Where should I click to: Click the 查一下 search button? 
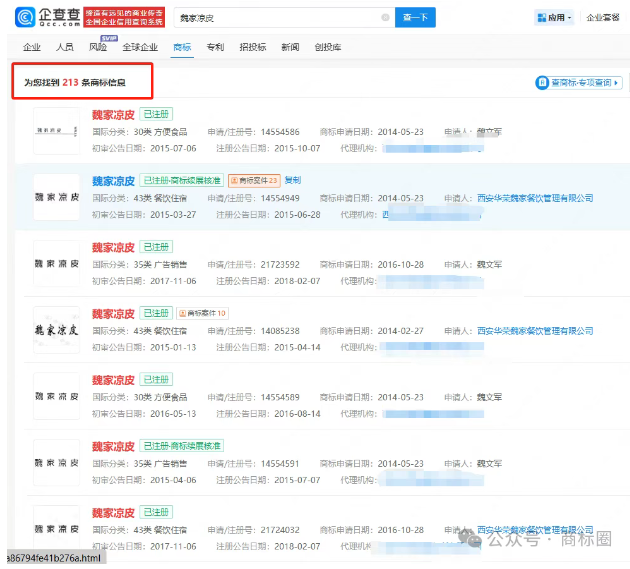(x=418, y=18)
